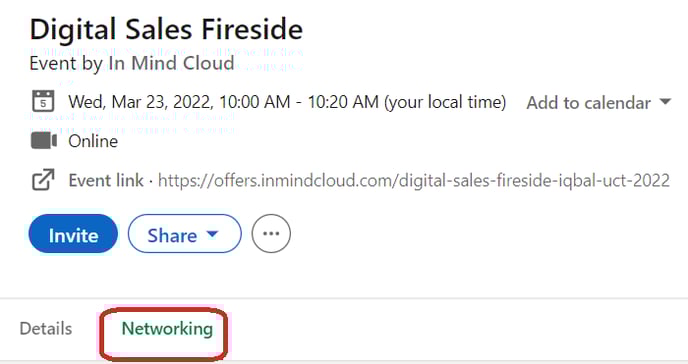
Task: Click the 10:00 AM start time
Action: 254,102
